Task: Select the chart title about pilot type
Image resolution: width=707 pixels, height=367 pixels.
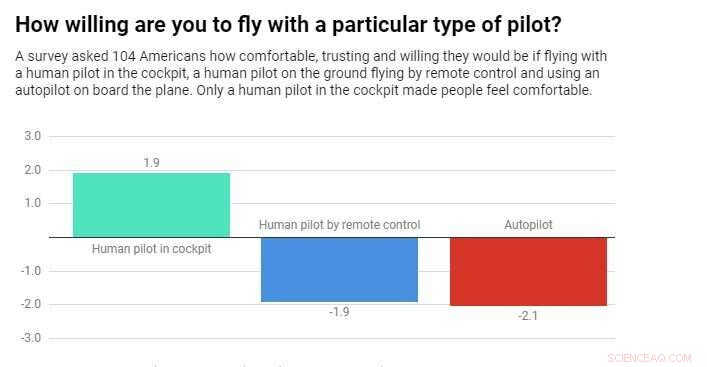Action: pyautogui.click(x=289, y=24)
